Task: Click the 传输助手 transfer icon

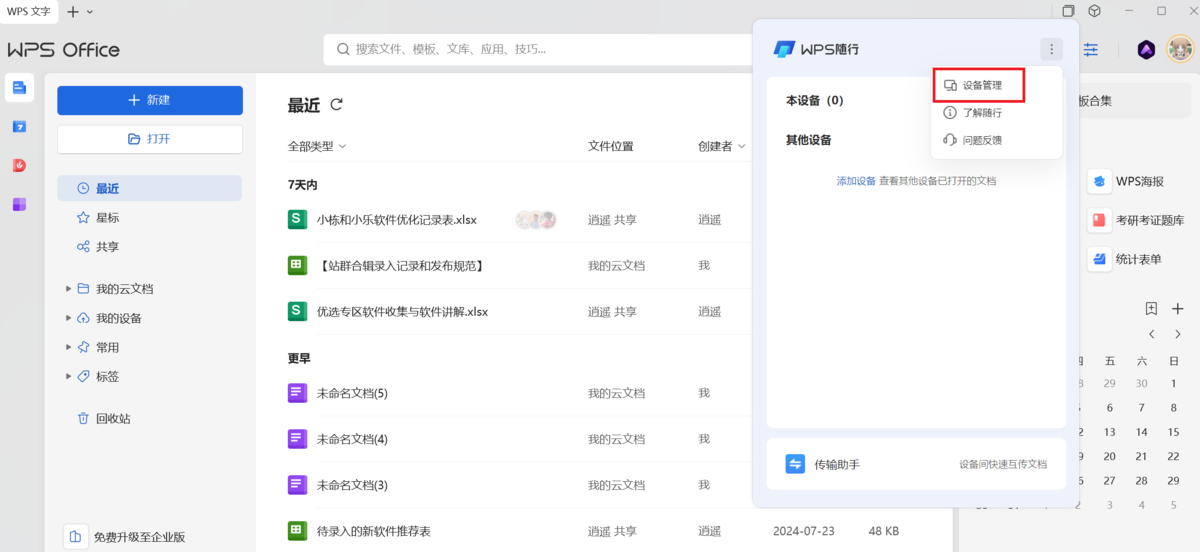Action: click(795, 464)
